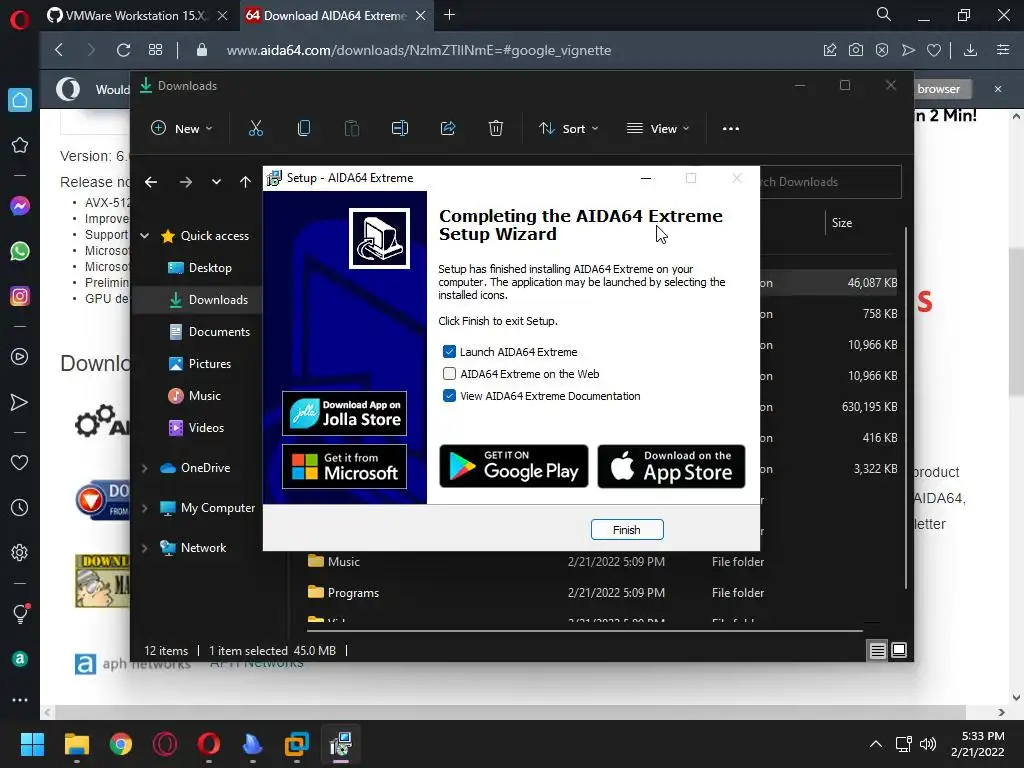The height and width of the screenshot is (768, 1024).
Task: Open History clock in Opera sidebar
Action: click(20, 507)
